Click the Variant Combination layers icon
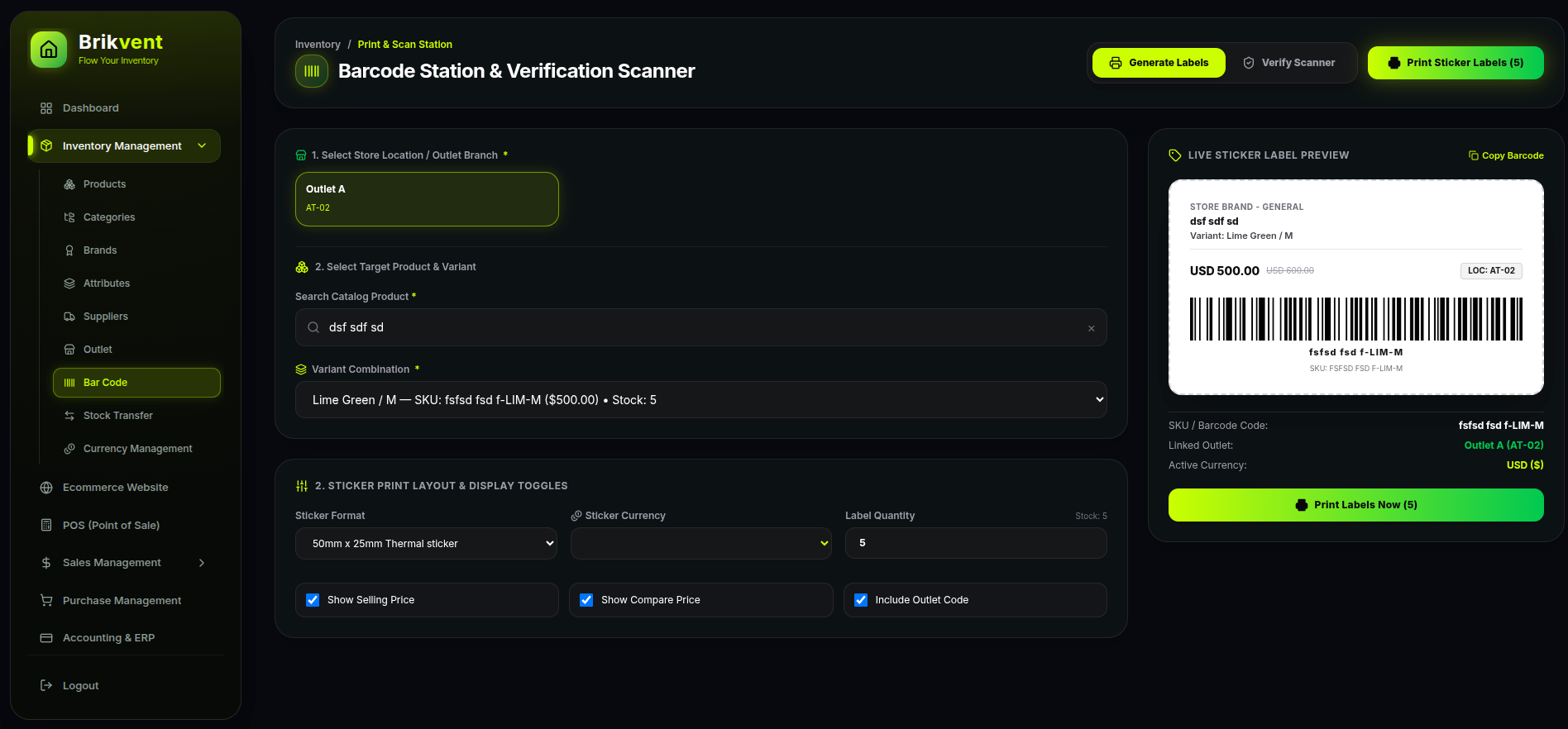1568x729 pixels. tap(301, 369)
